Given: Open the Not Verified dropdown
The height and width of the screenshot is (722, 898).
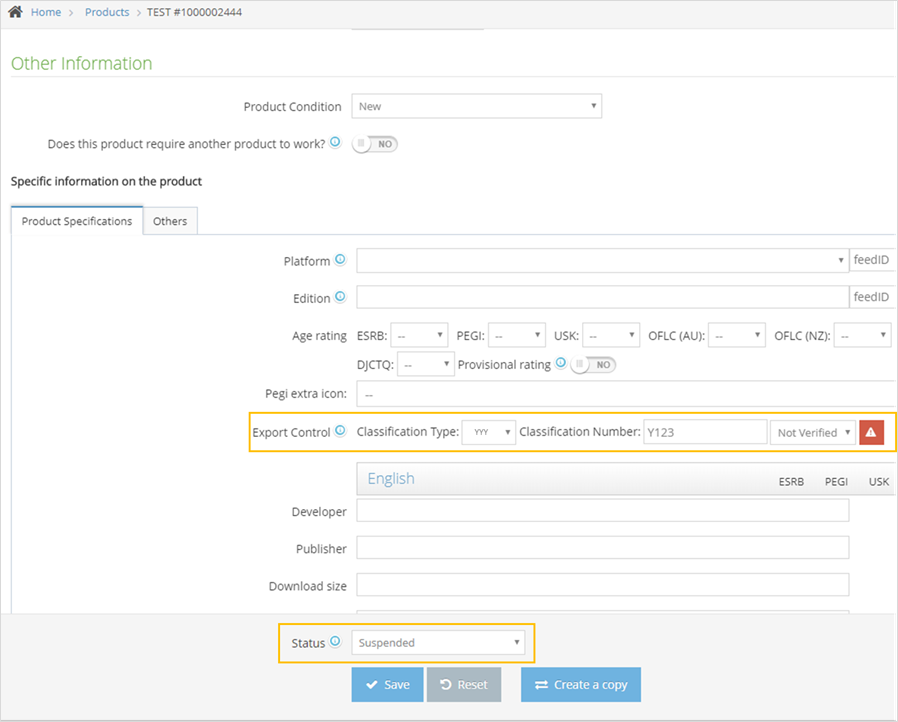Looking at the screenshot, I should (812, 432).
